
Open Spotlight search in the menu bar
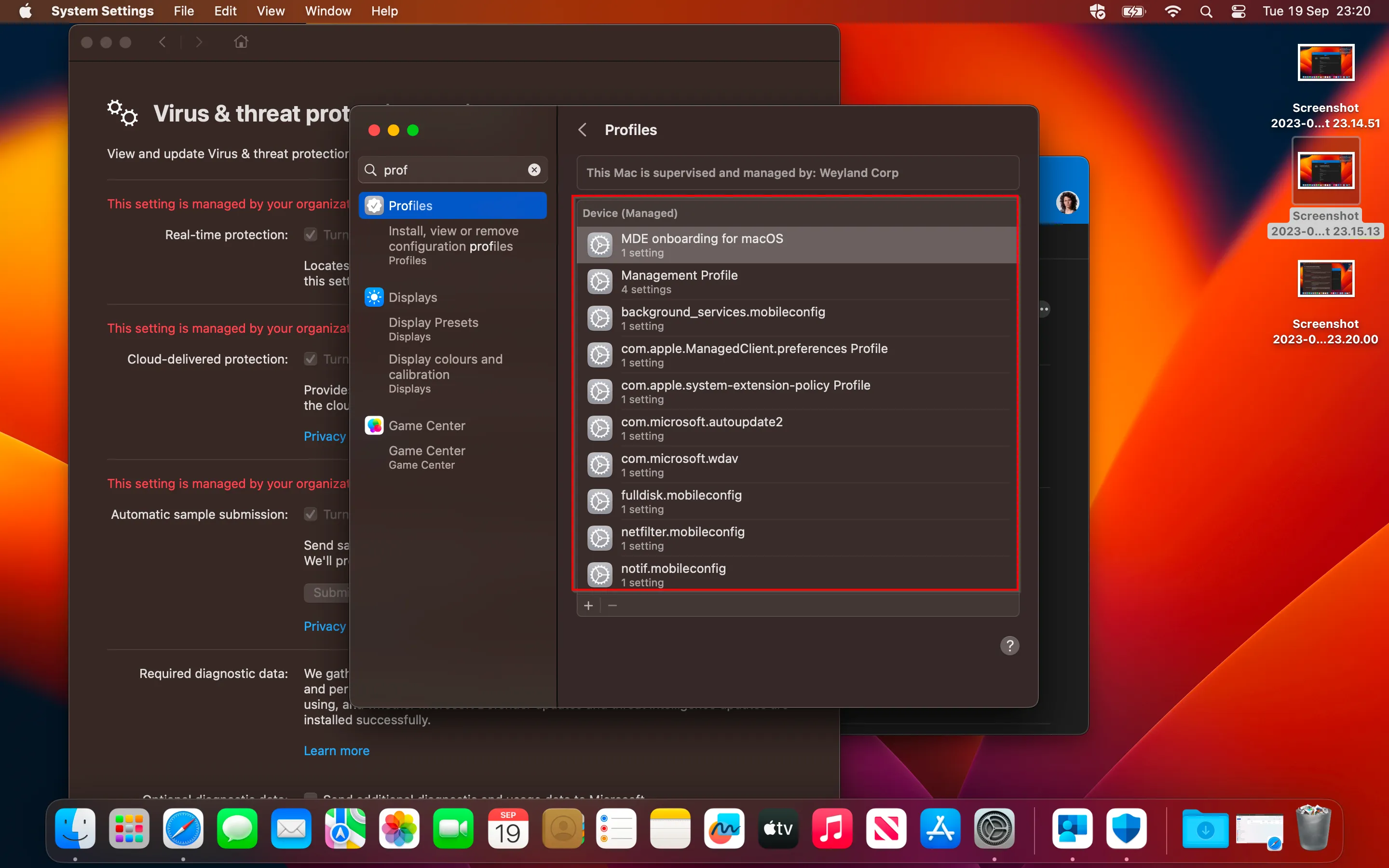[x=1206, y=11]
